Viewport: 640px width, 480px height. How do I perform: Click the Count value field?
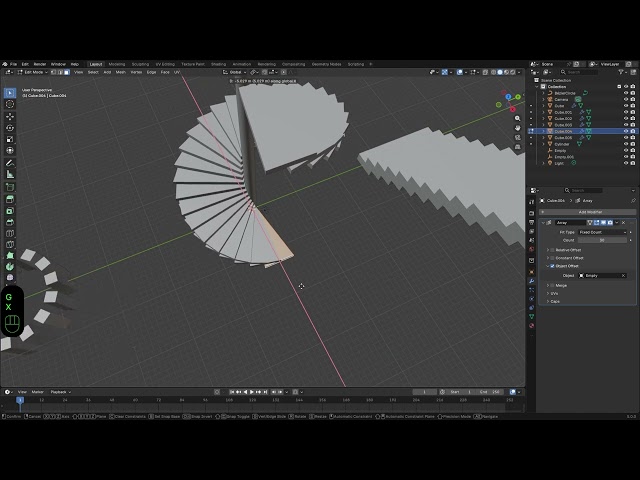click(602, 240)
